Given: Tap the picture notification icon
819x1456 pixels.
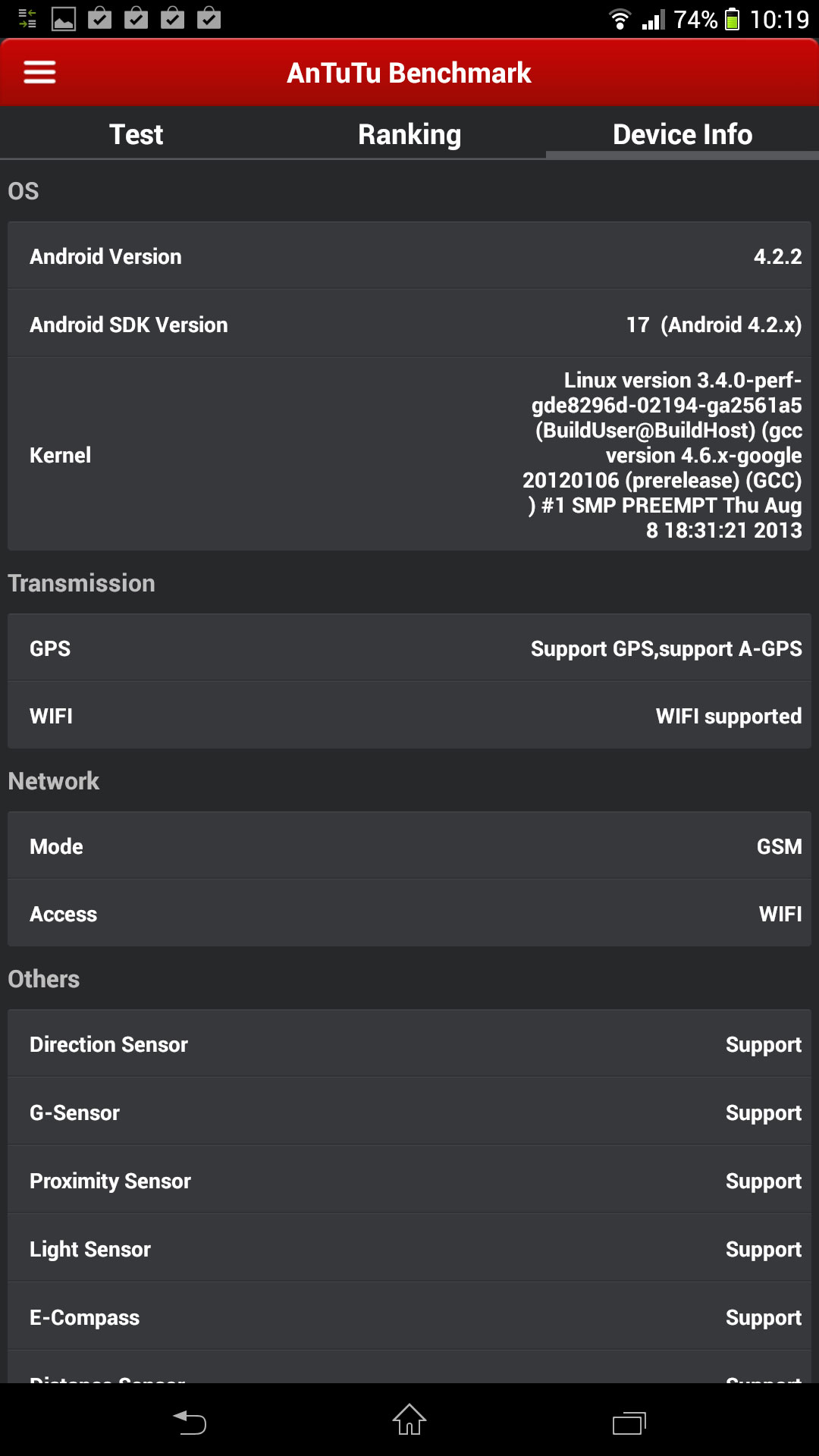Looking at the screenshot, I should click(64, 19).
